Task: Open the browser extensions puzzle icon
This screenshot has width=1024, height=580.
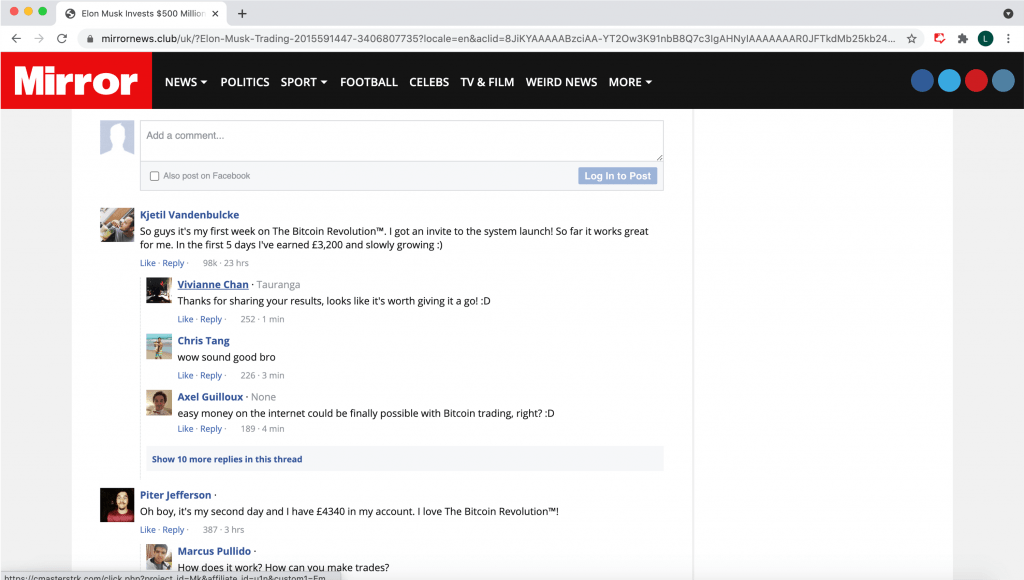Action: coord(962,38)
